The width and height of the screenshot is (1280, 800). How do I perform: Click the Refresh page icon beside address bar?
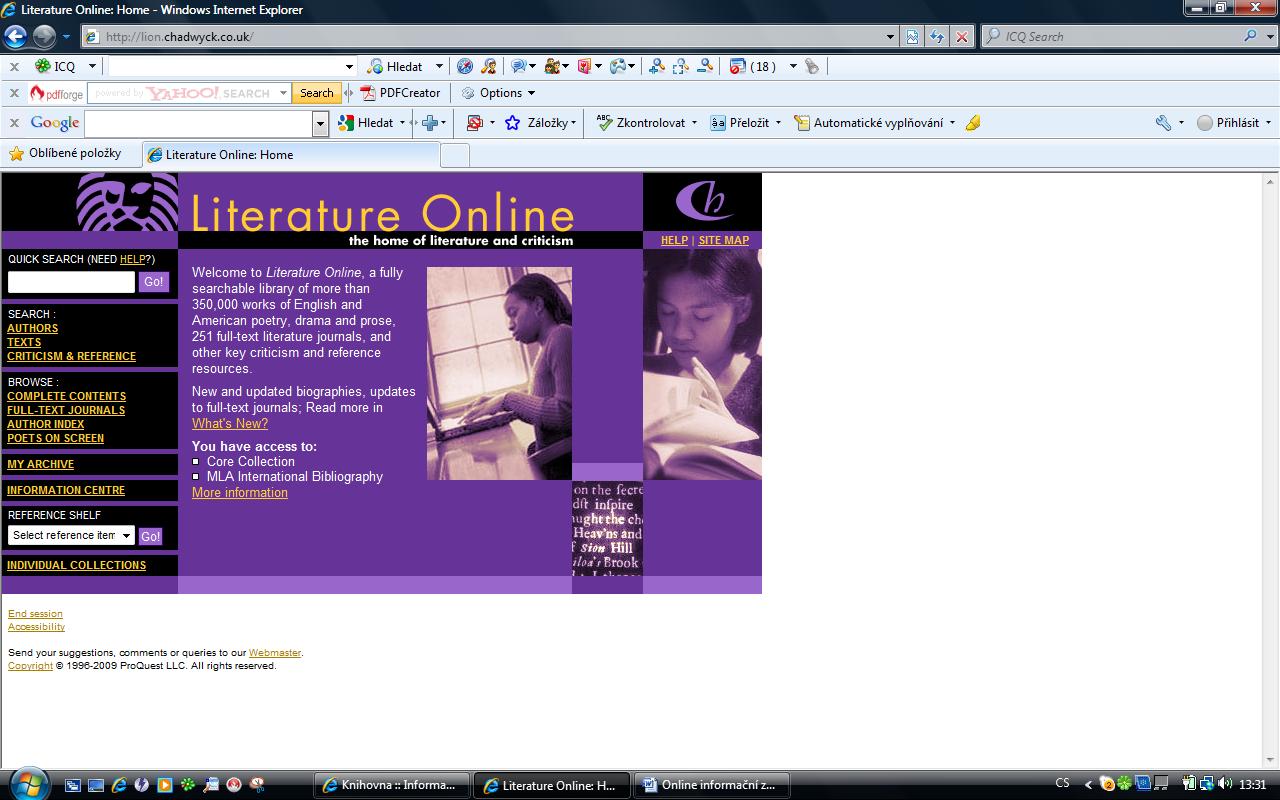[x=937, y=37]
